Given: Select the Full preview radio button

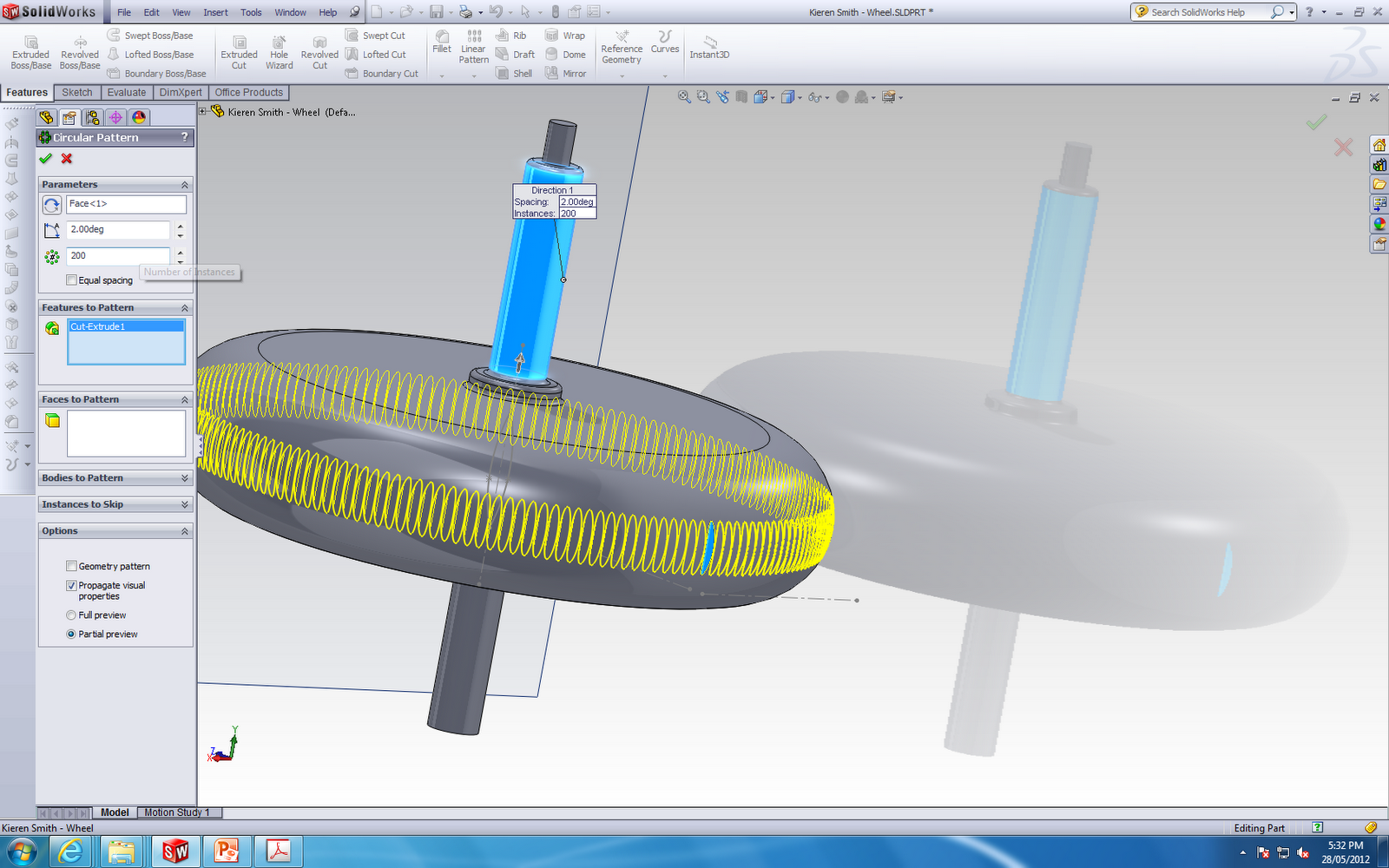Looking at the screenshot, I should click(71, 615).
